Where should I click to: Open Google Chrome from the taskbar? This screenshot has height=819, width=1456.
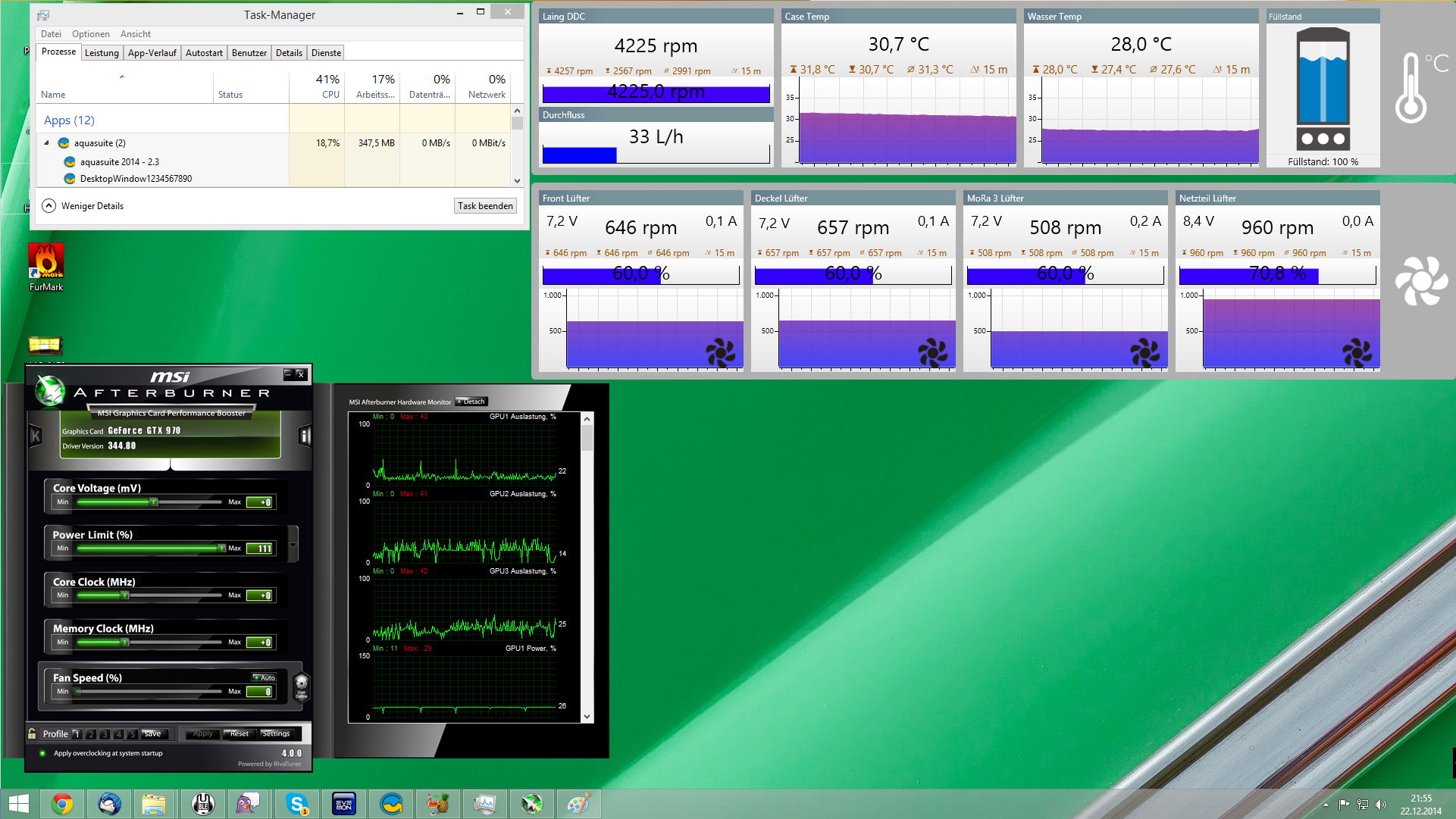click(x=62, y=804)
